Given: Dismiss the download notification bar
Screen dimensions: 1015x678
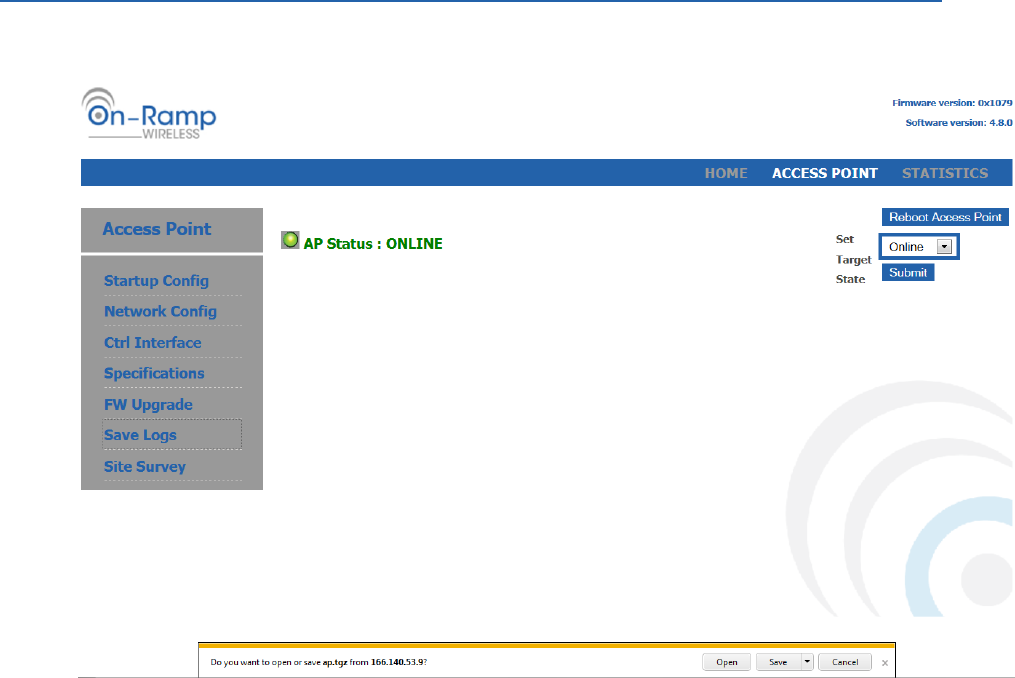Looking at the screenshot, I should coord(884,662).
